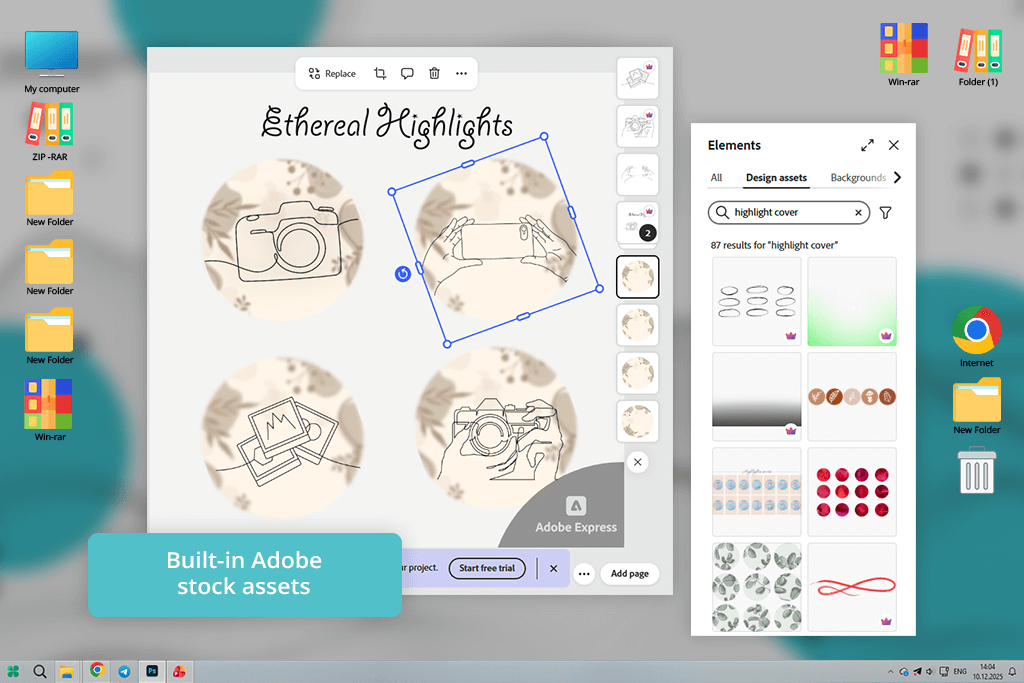Switch to the Design assets tab
Viewport: 1024px width, 683px height.
tap(776, 178)
